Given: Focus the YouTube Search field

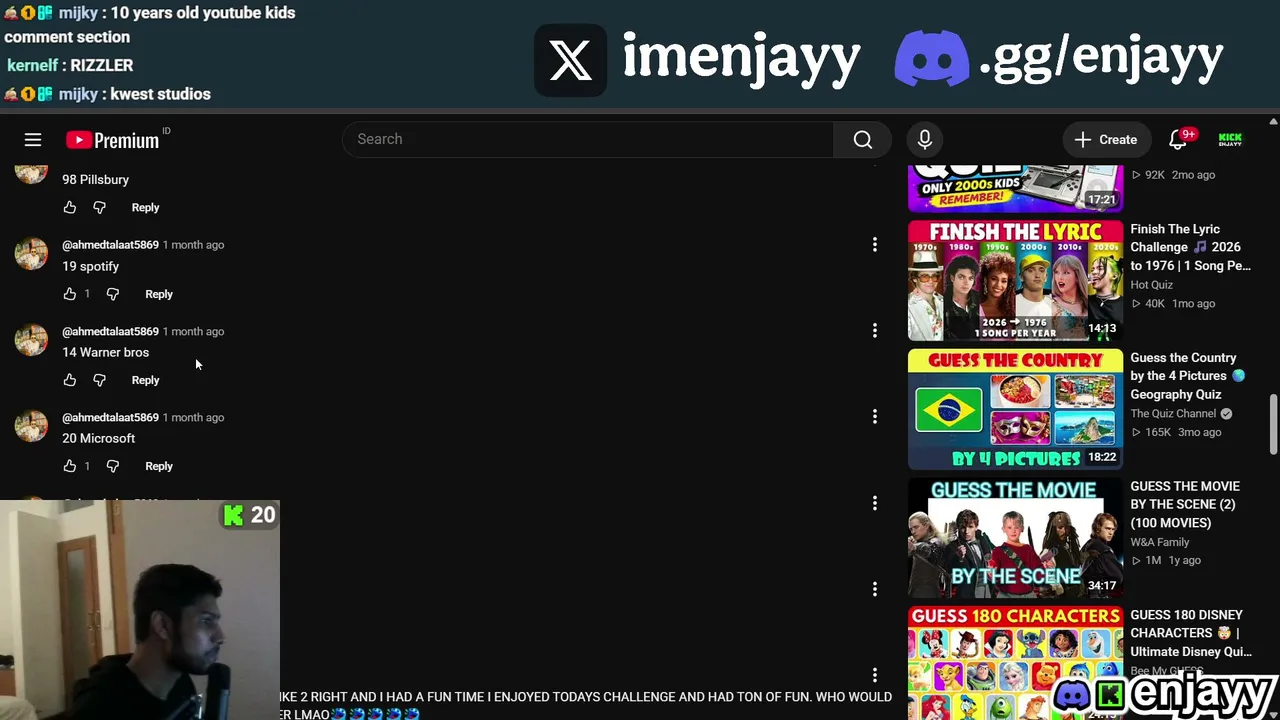Looking at the screenshot, I should pyautogui.click(x=588, y=140).
